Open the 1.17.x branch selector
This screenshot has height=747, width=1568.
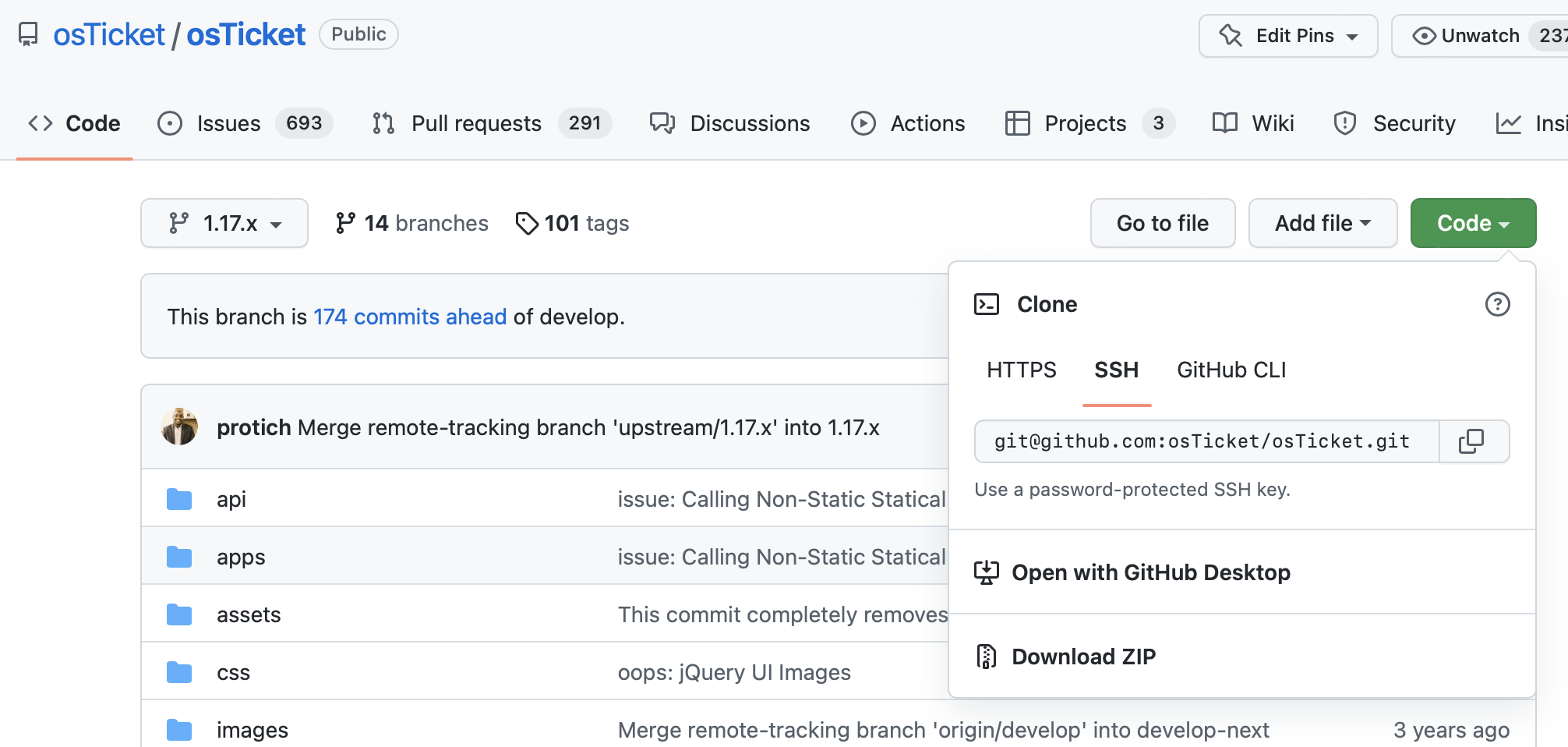[x=224, y=223]
